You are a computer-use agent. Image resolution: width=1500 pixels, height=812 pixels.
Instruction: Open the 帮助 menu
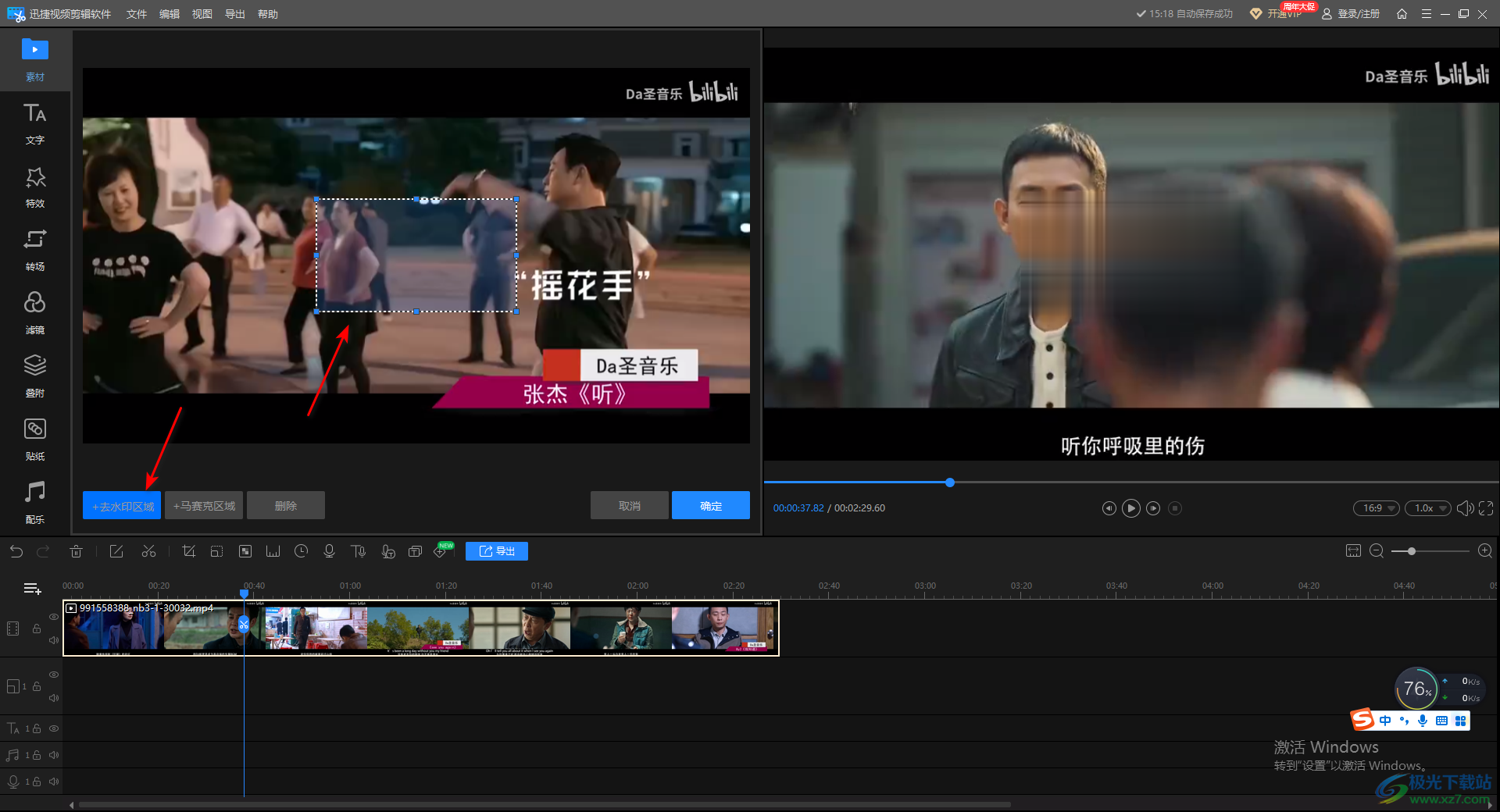click(x=268, y=14)
